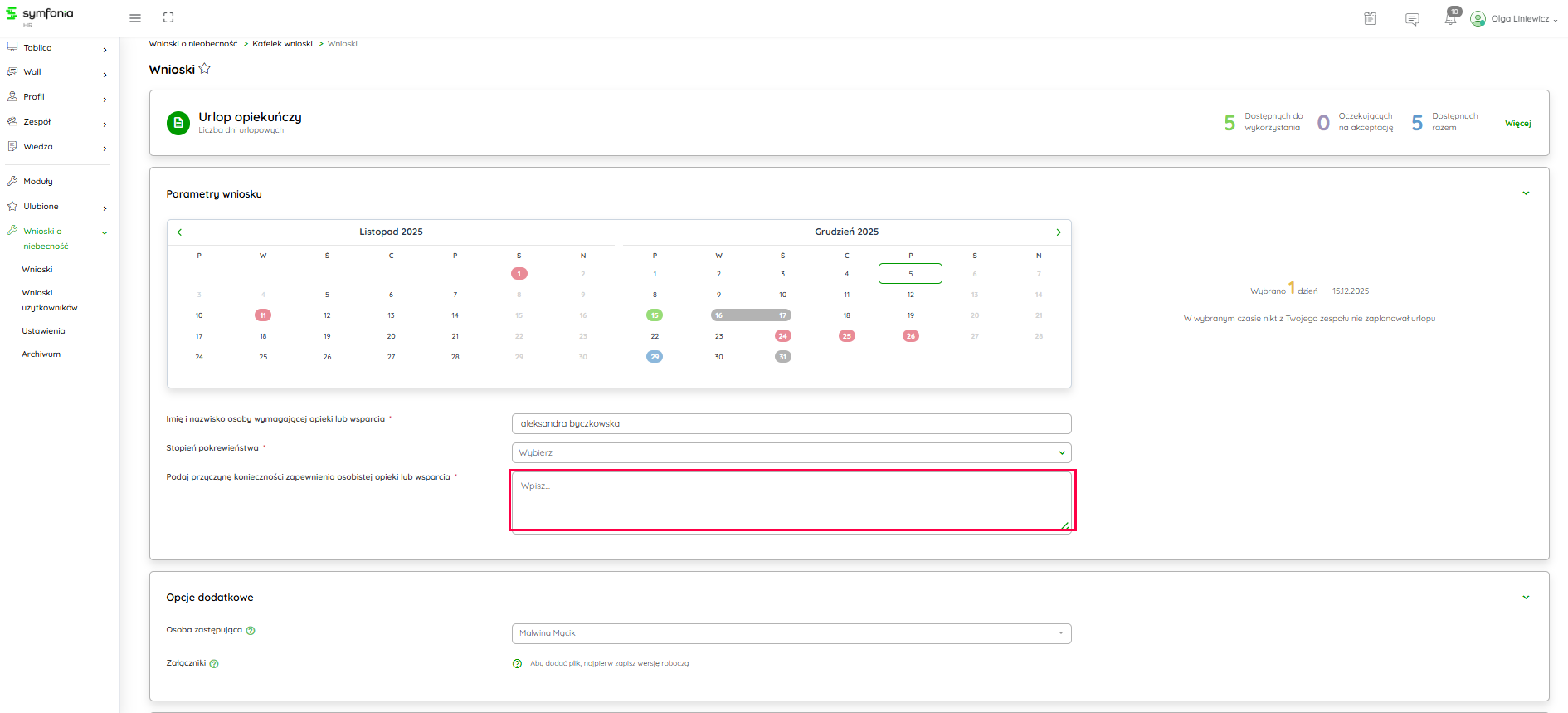Click the hamburger menu icon
Screen dimensions: 1568x713
tap(135, 18)
